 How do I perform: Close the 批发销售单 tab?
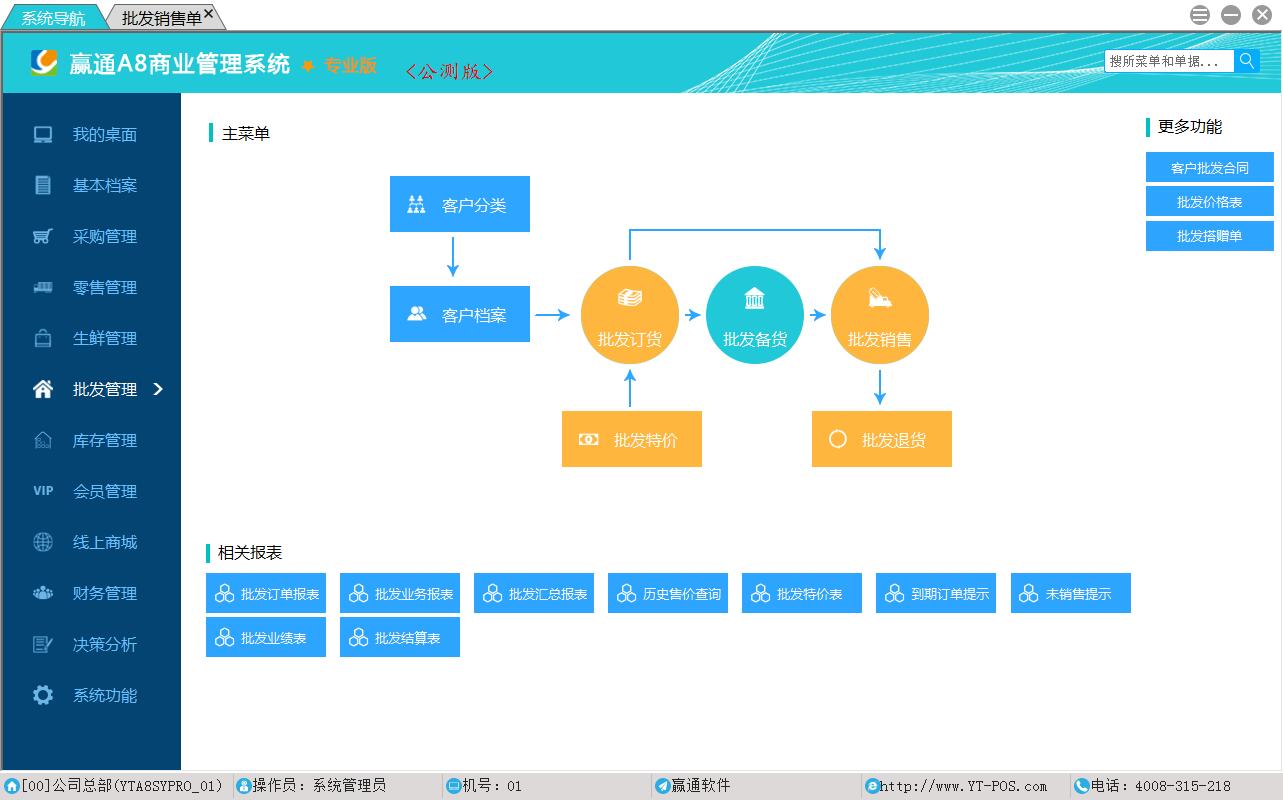tap(208, 13)
